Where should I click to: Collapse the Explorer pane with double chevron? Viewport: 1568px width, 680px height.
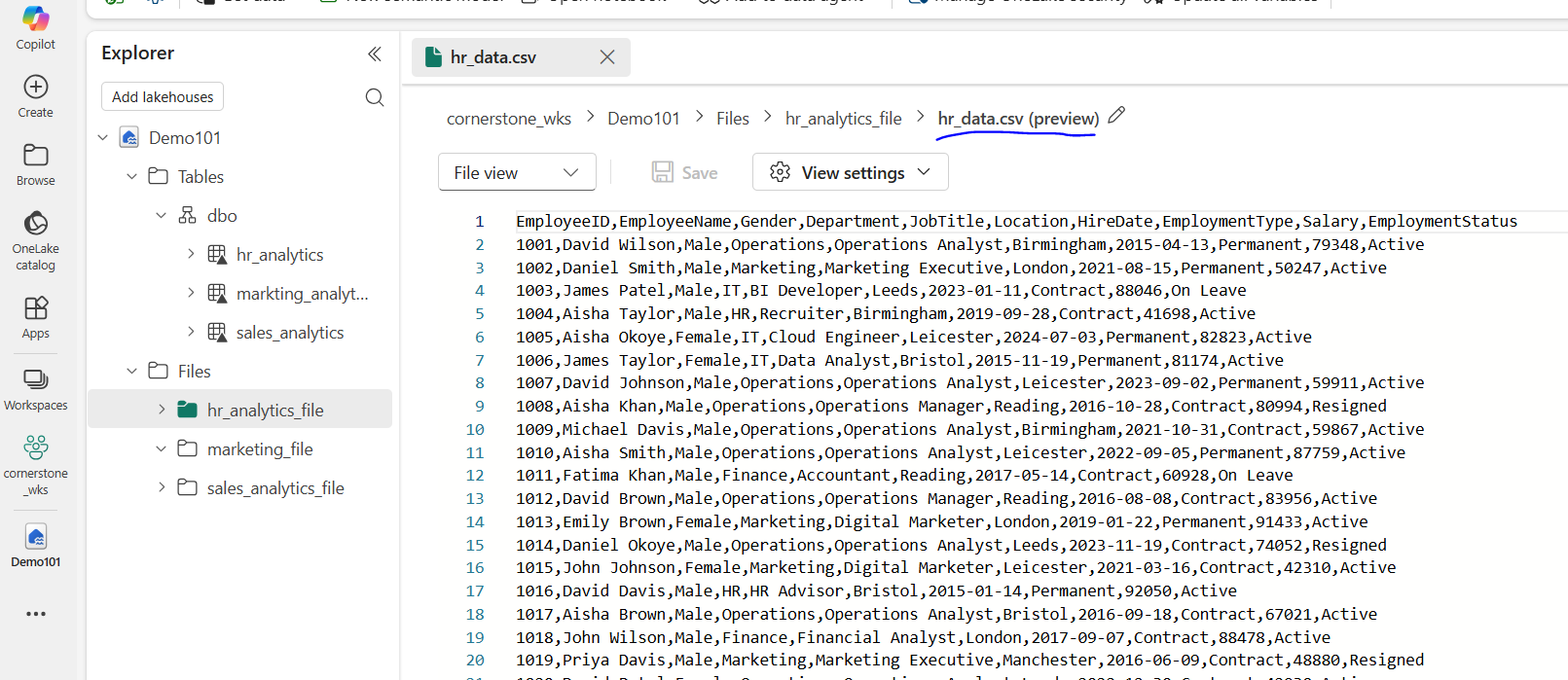(x=375, y=54)
